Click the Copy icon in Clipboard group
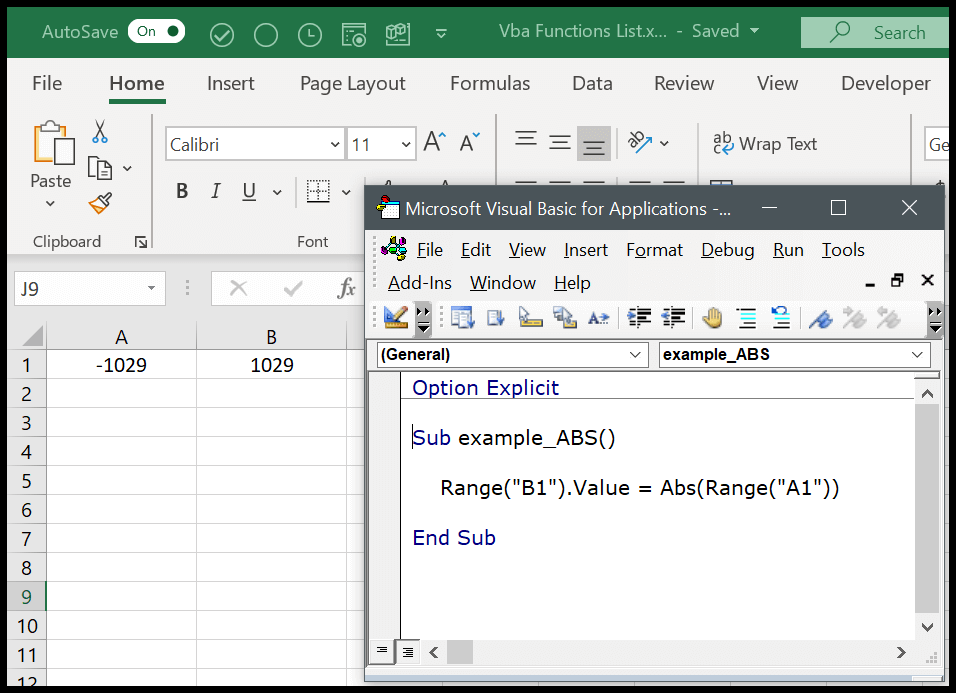Image resolution: width=956 pixels, height=693 pixels. (100, 166)
